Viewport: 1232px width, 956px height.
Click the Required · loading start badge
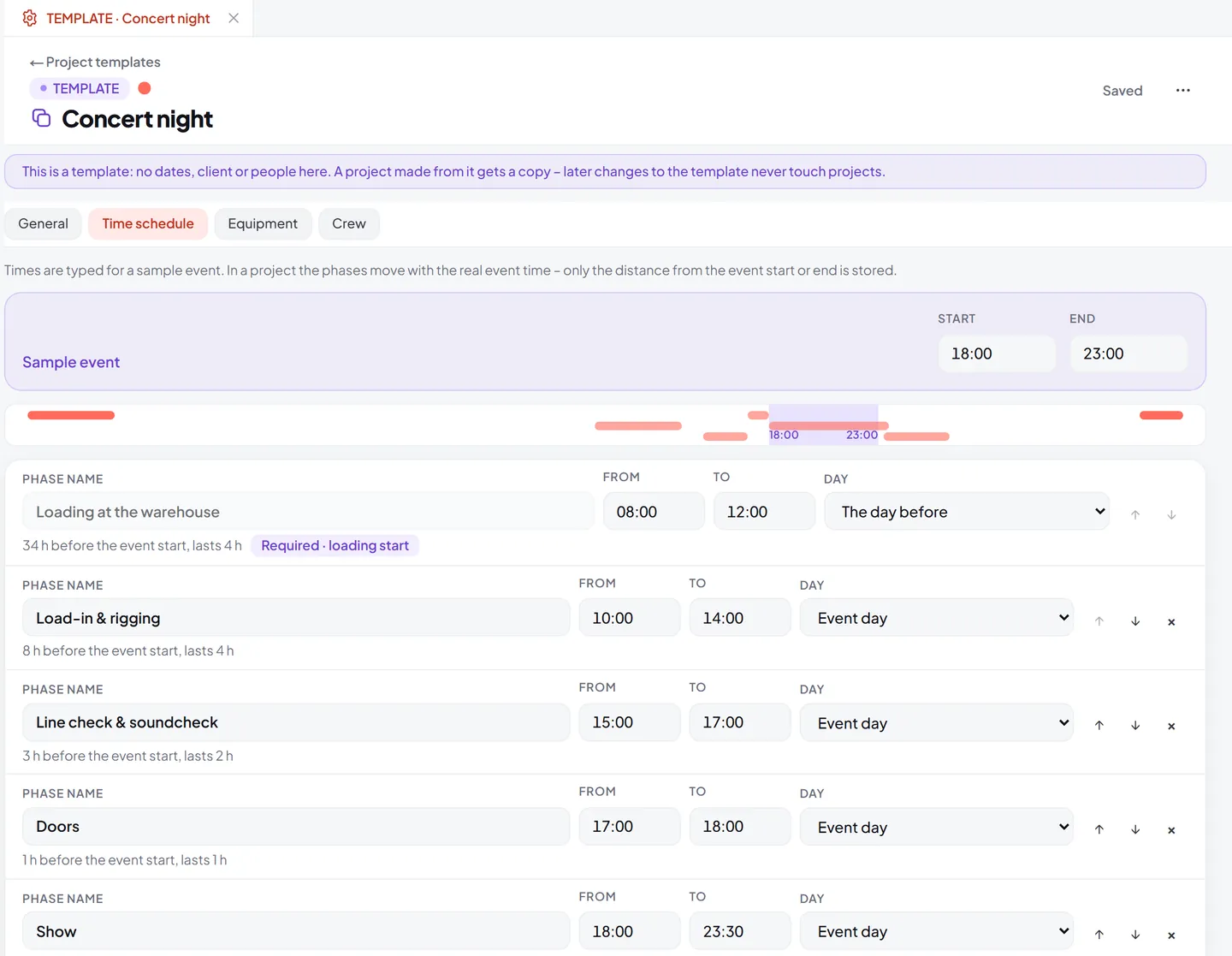(335, 546)
